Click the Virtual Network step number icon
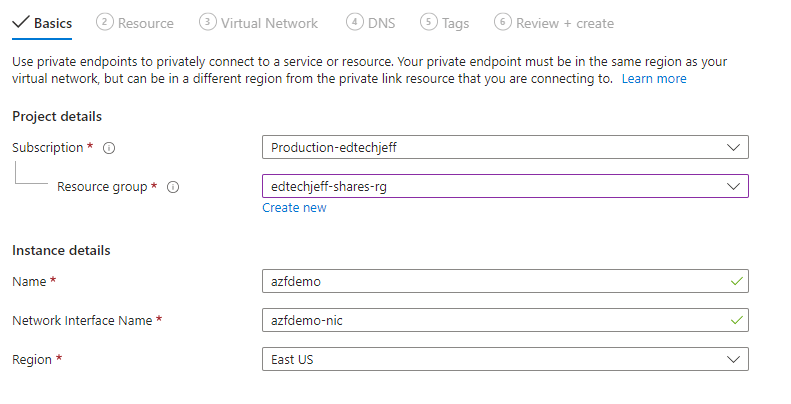This screenshot has width=791, height=404. coord(208,22)
